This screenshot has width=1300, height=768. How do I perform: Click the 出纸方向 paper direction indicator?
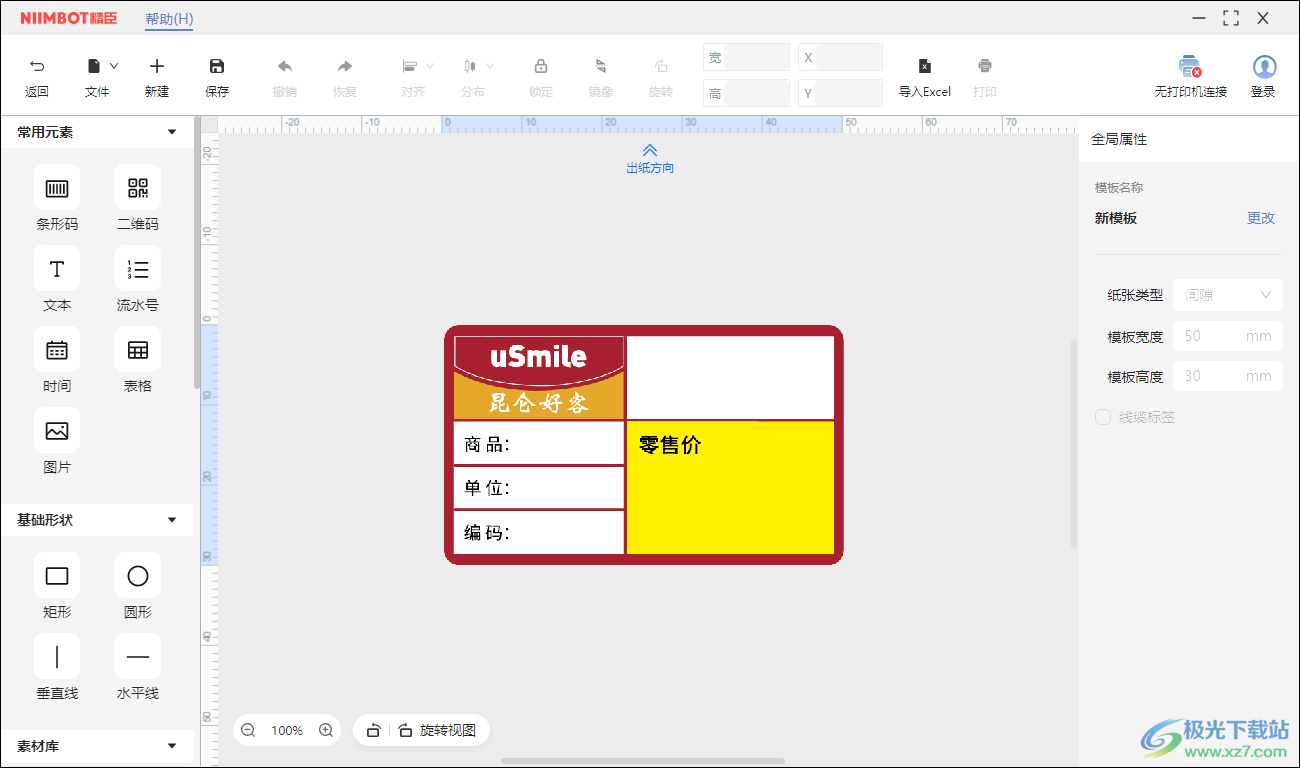[650, 159]
